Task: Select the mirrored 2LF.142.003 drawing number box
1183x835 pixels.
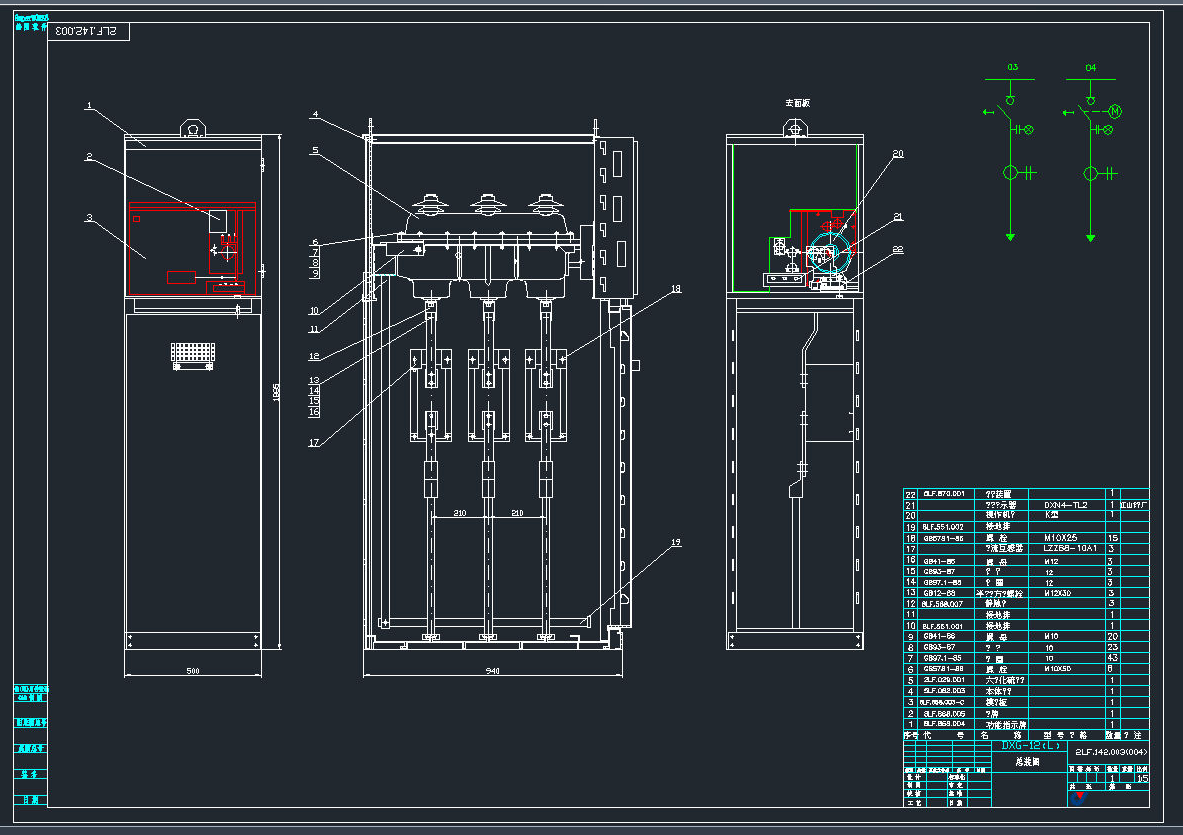Action: 88,32
